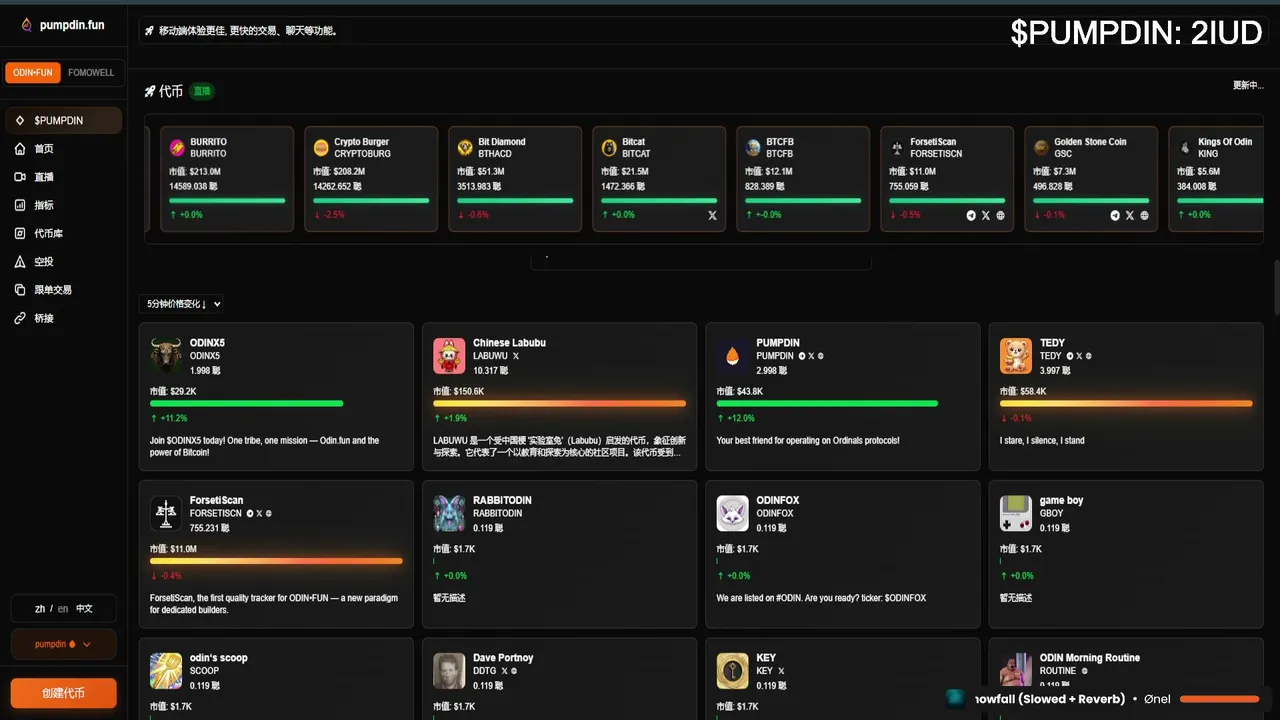This screenshot has width=1280, height=720.
Task: Click ODINFOX description text
Action: [x=821, y=598]
